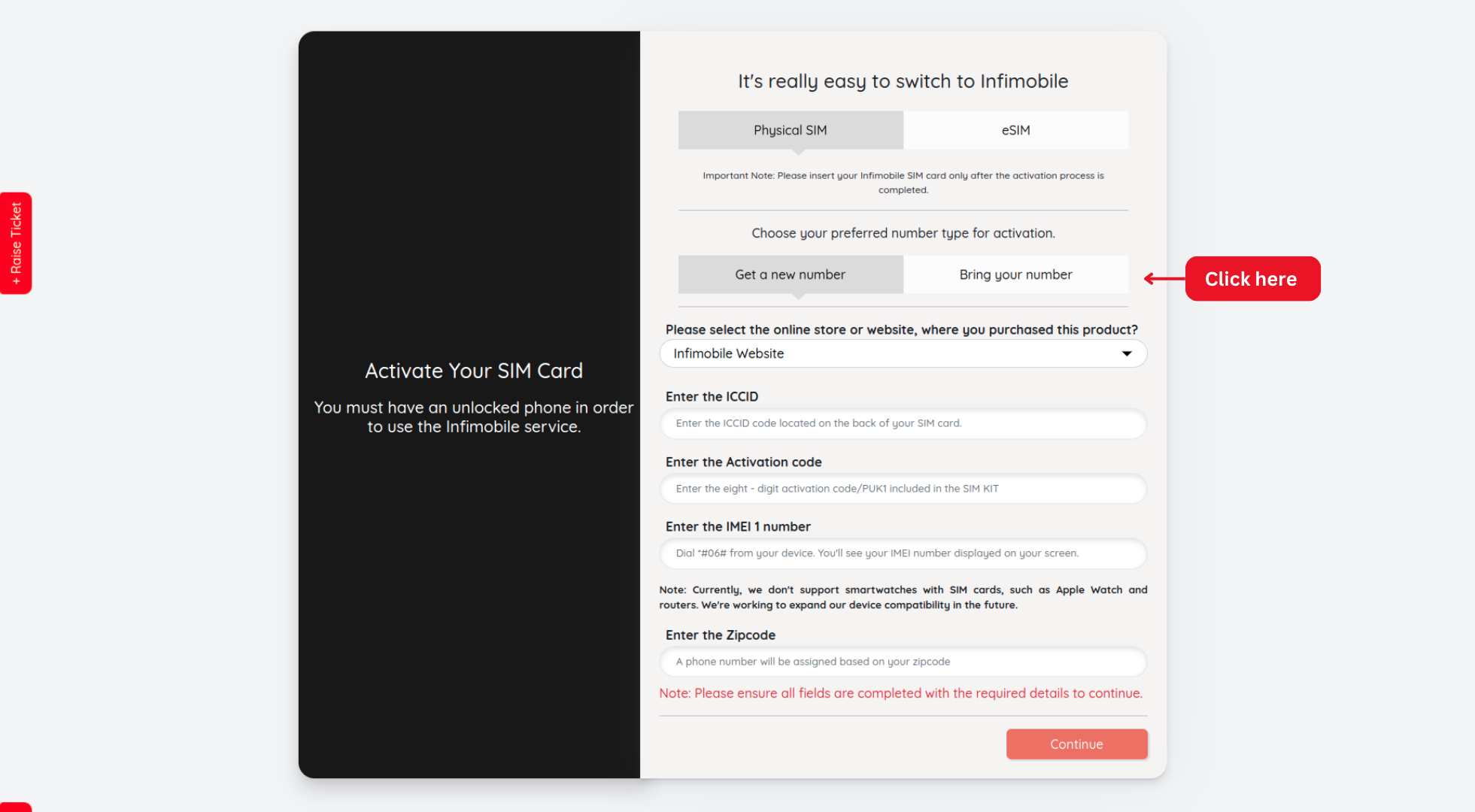Switch to the eSIM tab

(1015, 130)
